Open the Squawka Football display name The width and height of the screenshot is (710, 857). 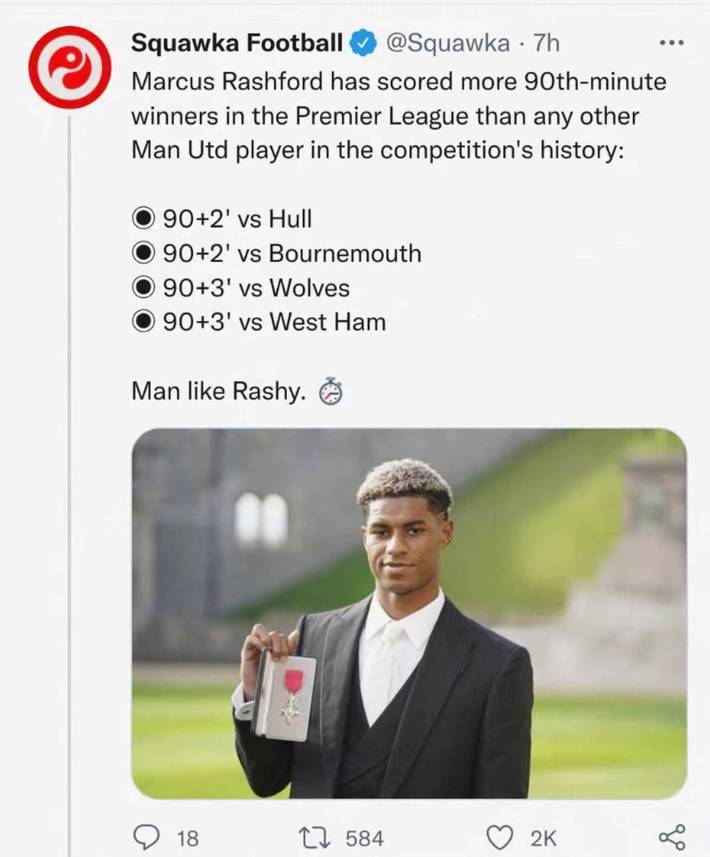click(237, 43)
